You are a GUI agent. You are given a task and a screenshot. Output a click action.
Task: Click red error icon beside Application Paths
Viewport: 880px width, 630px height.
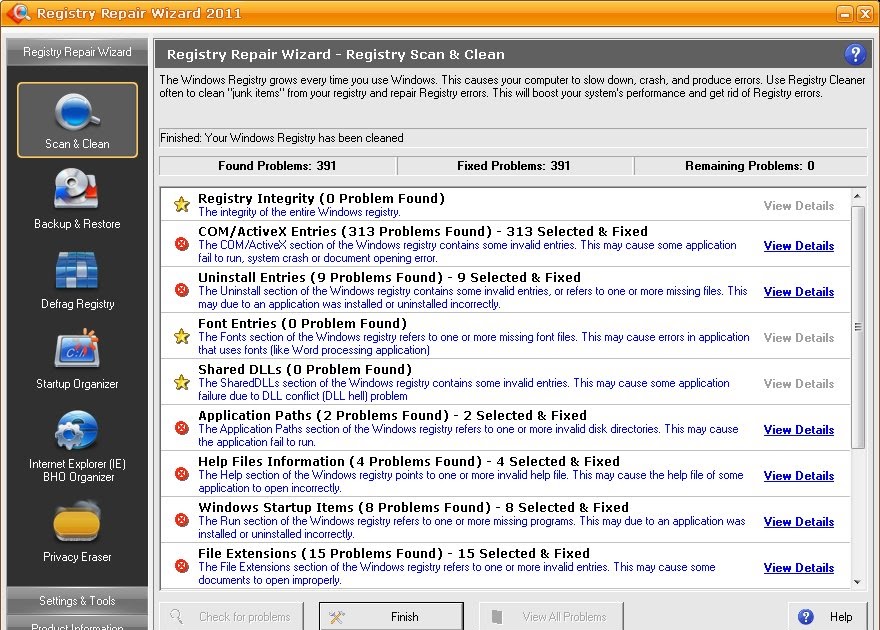click(x=181, y=428)
